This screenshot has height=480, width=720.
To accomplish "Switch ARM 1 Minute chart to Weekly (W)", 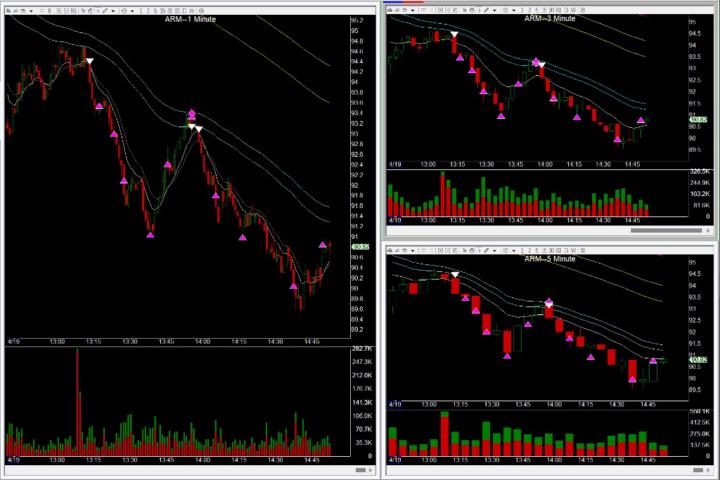I will pos(191,10).
